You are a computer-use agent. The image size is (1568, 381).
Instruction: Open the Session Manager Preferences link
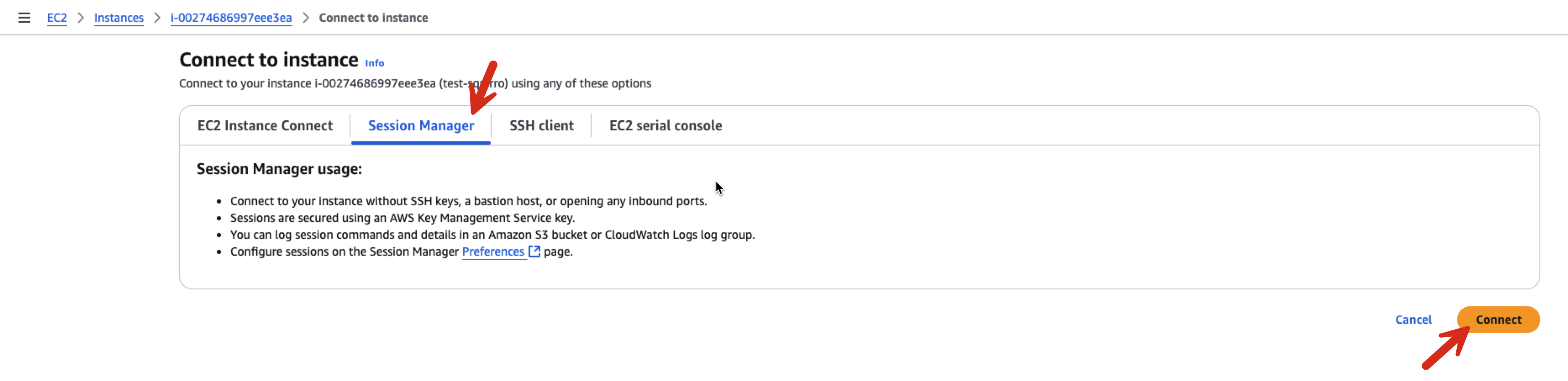point(493,252)
